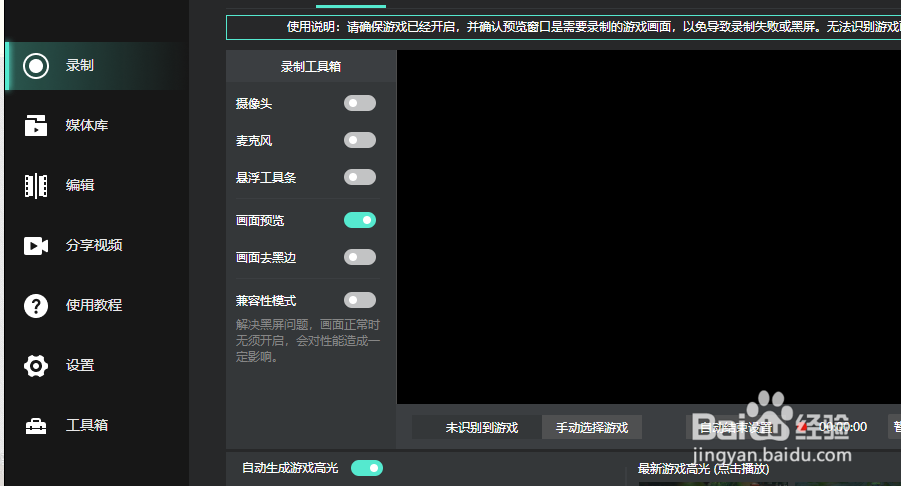Click the 自动生成游戏高光 label text
Viewport: 901px width, 486px height.
click(290, 468)
